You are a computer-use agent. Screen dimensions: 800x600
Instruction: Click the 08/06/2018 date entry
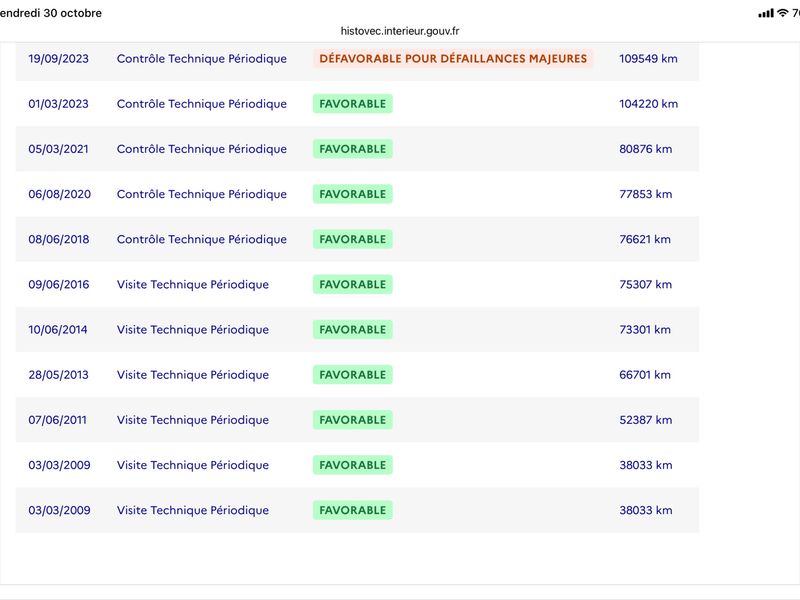coord(59,239)
